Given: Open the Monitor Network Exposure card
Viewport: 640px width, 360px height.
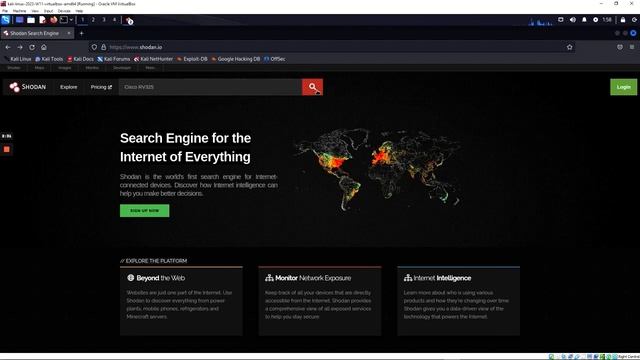Looking at the screenshot, I should tap(320, 301).
